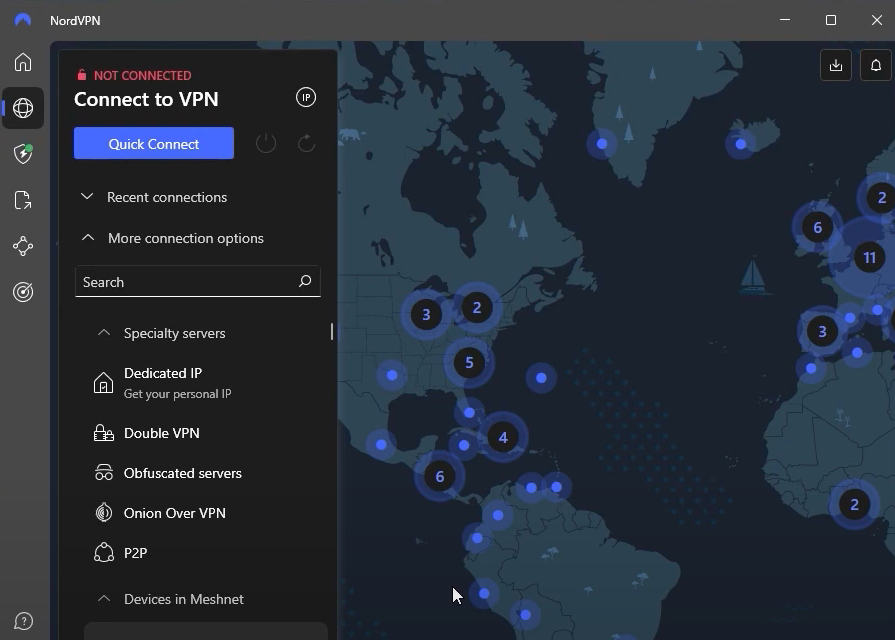Click the download updates icon

836,65
